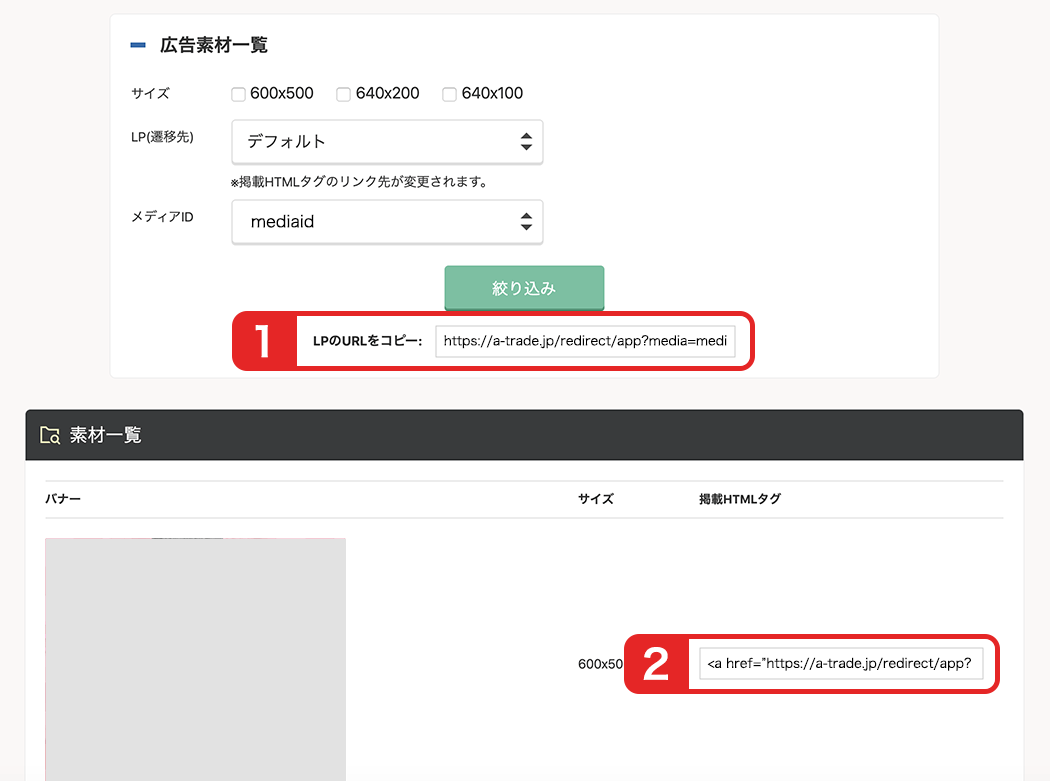Expand the メディアID mediaid dropdown

pos(387,222)
